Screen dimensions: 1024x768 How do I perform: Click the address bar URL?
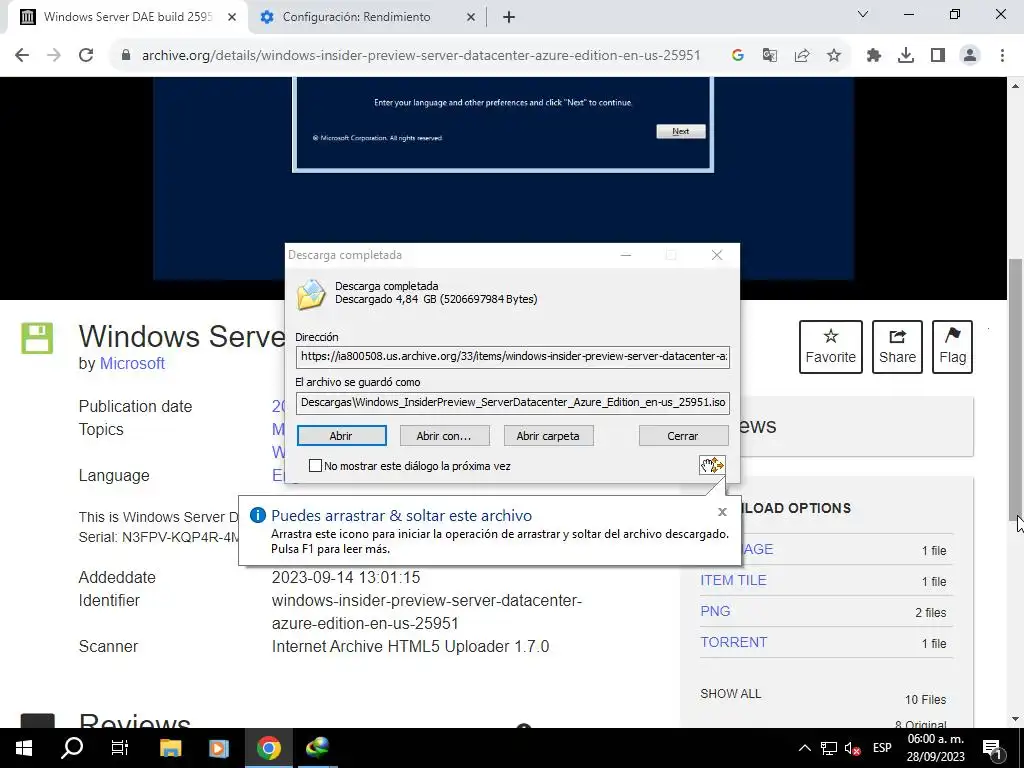[421, 56]
